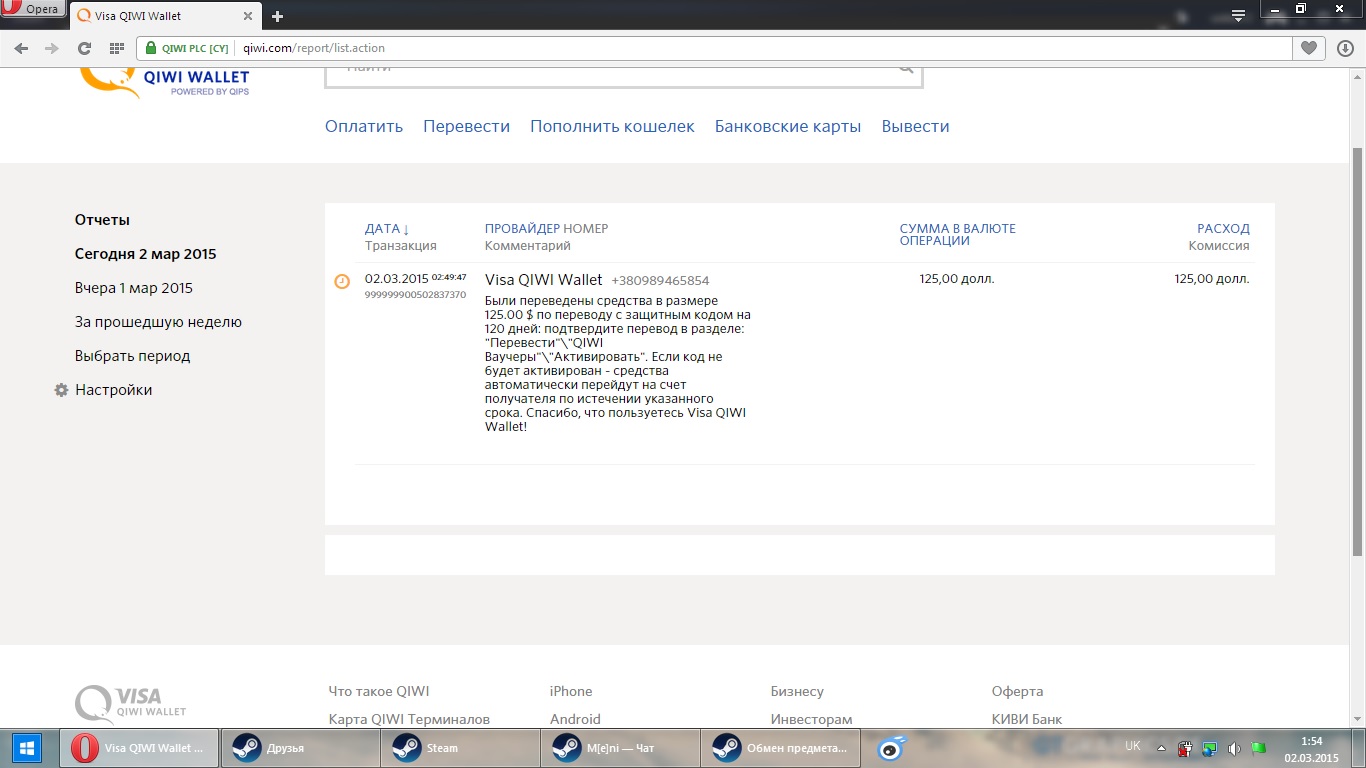The height and width of the screenshot is (768, 1366).
Task: Close the Visa QIWI Wallet tab
Action: [x=249, y=16]
